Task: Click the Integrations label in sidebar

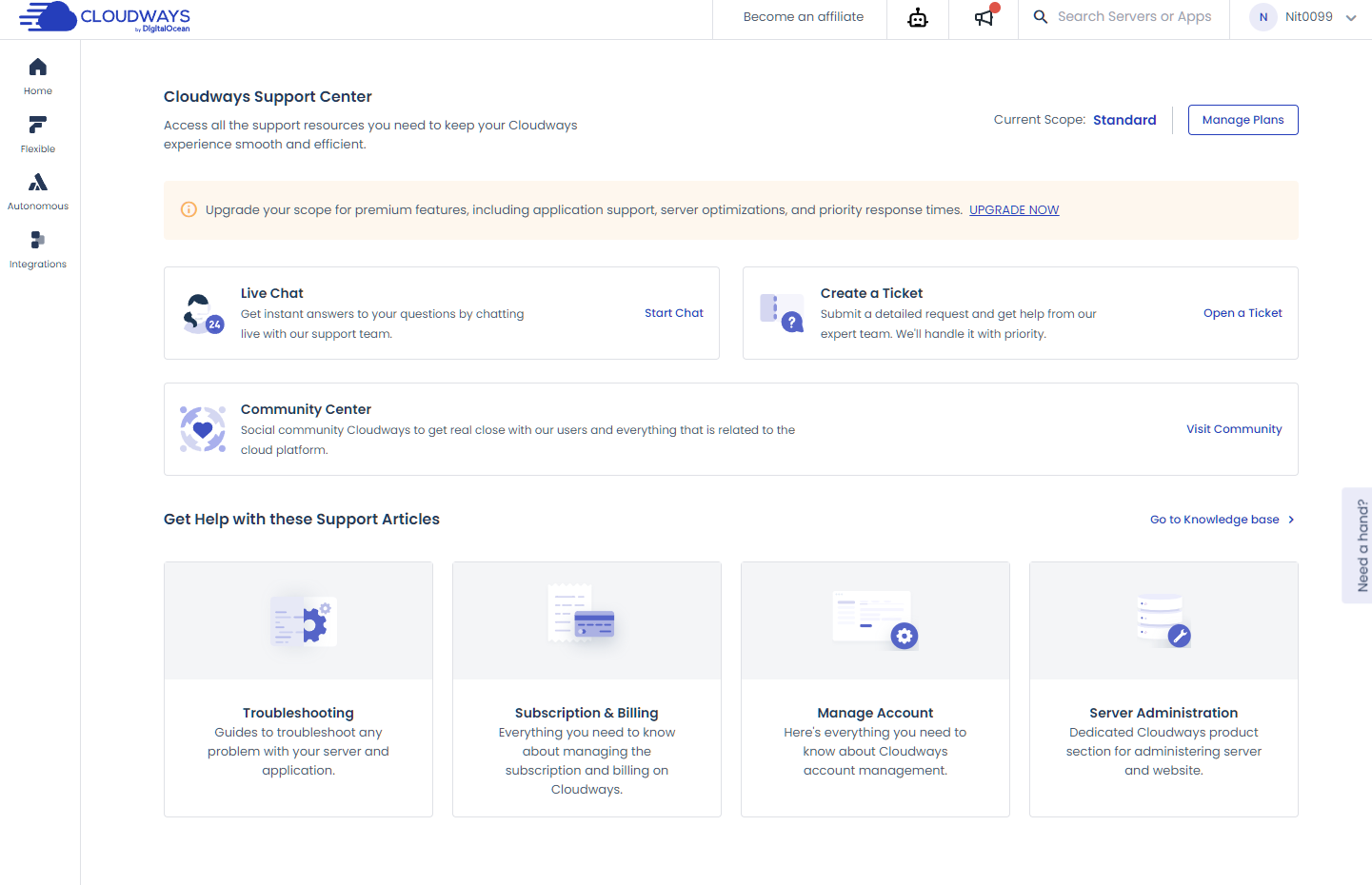Action: click(x=38, y=265)
